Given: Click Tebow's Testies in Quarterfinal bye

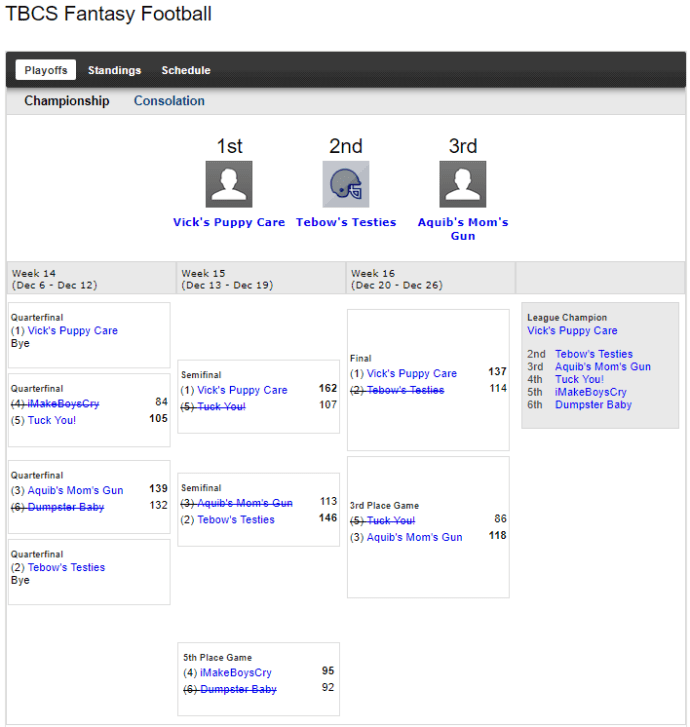Looking at the screenshot, I should (x=66, y=568).
